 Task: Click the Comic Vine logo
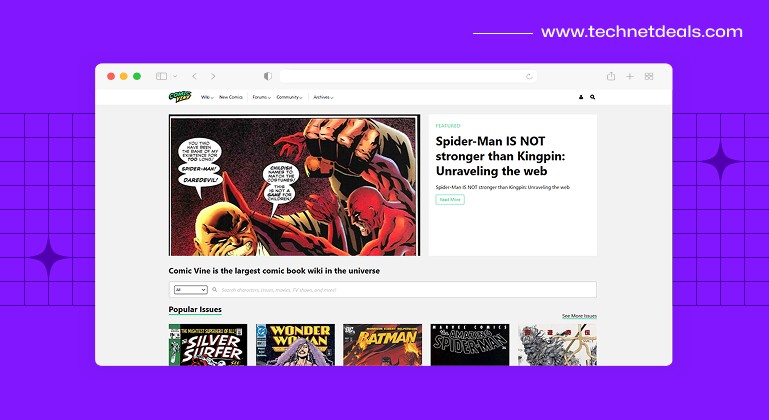180,97
